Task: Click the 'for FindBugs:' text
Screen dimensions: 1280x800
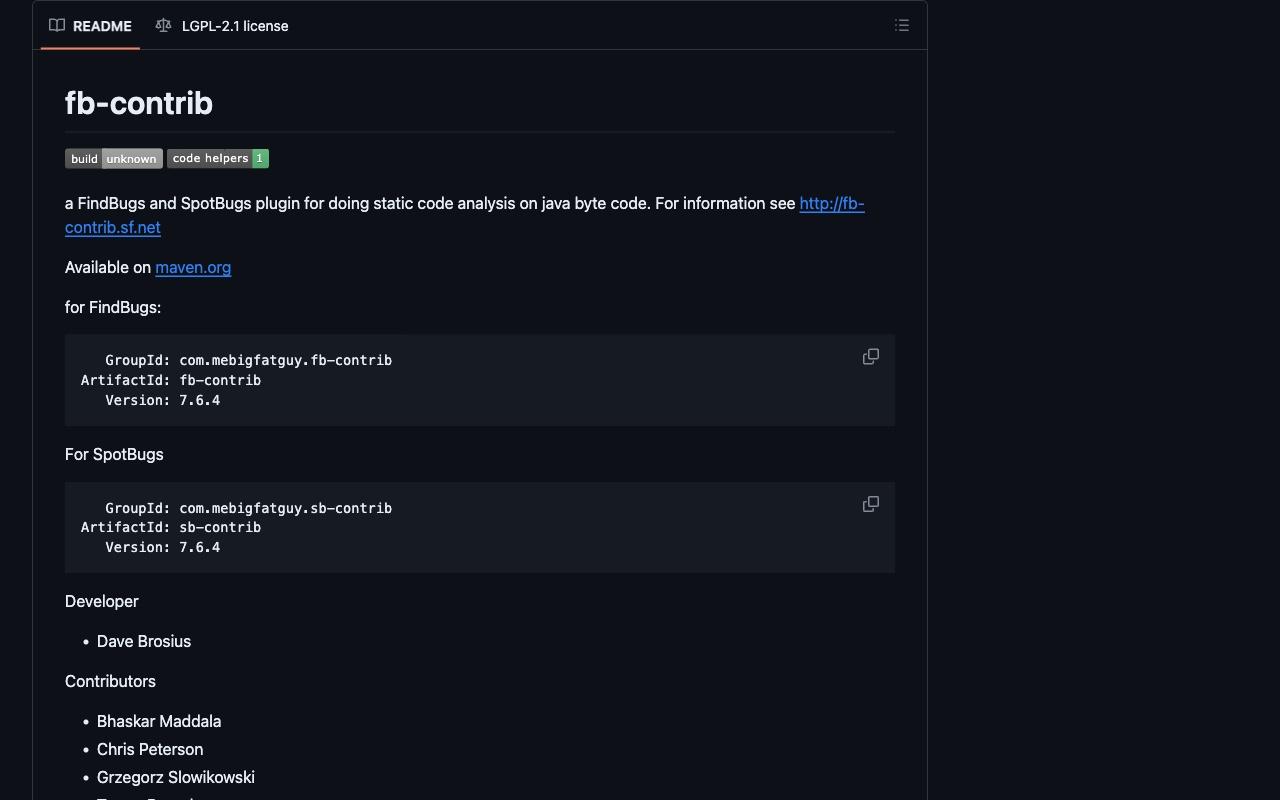Action: [113, 307]
